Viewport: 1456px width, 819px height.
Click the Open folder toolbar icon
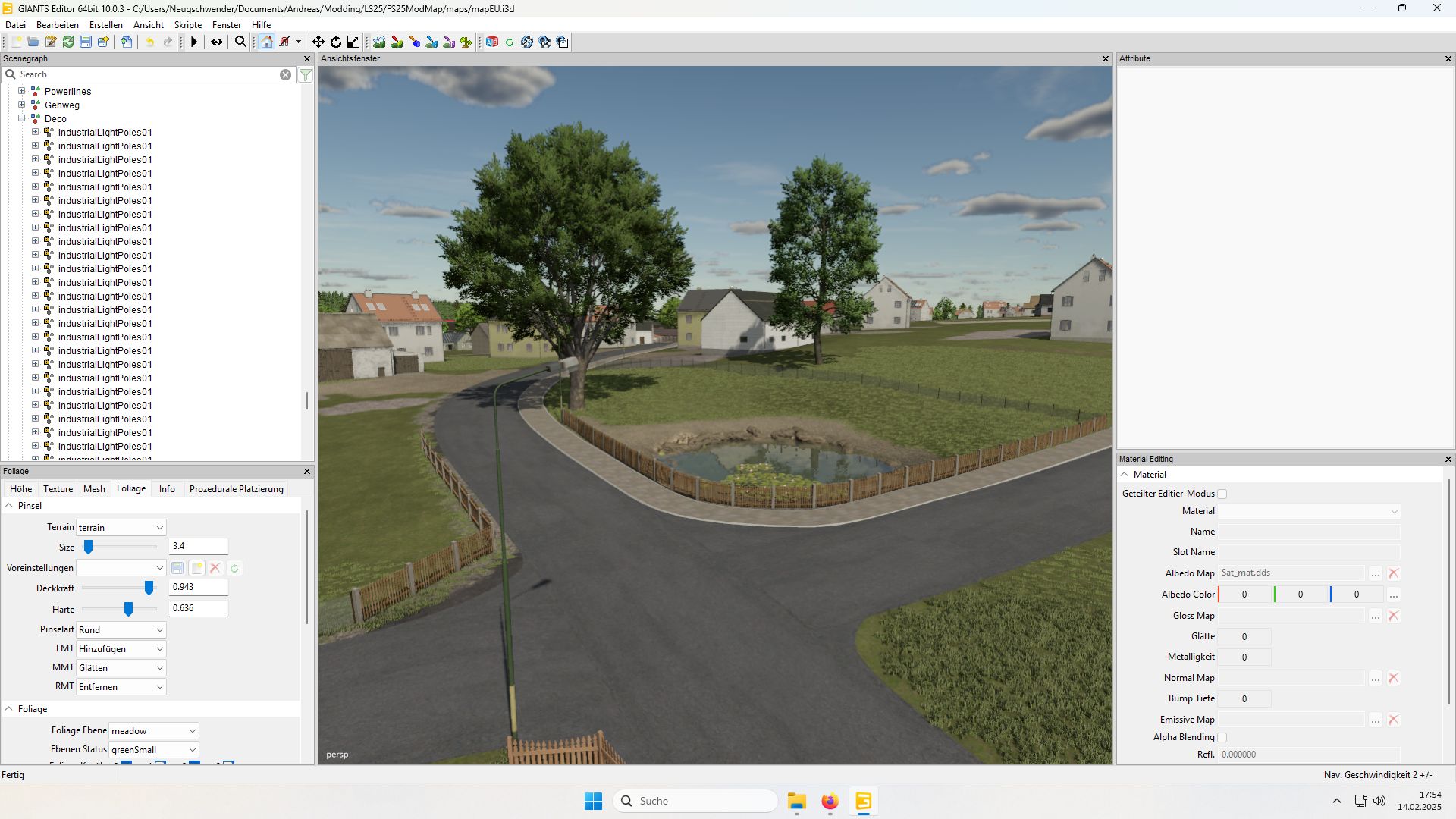[x=33, y=42]
